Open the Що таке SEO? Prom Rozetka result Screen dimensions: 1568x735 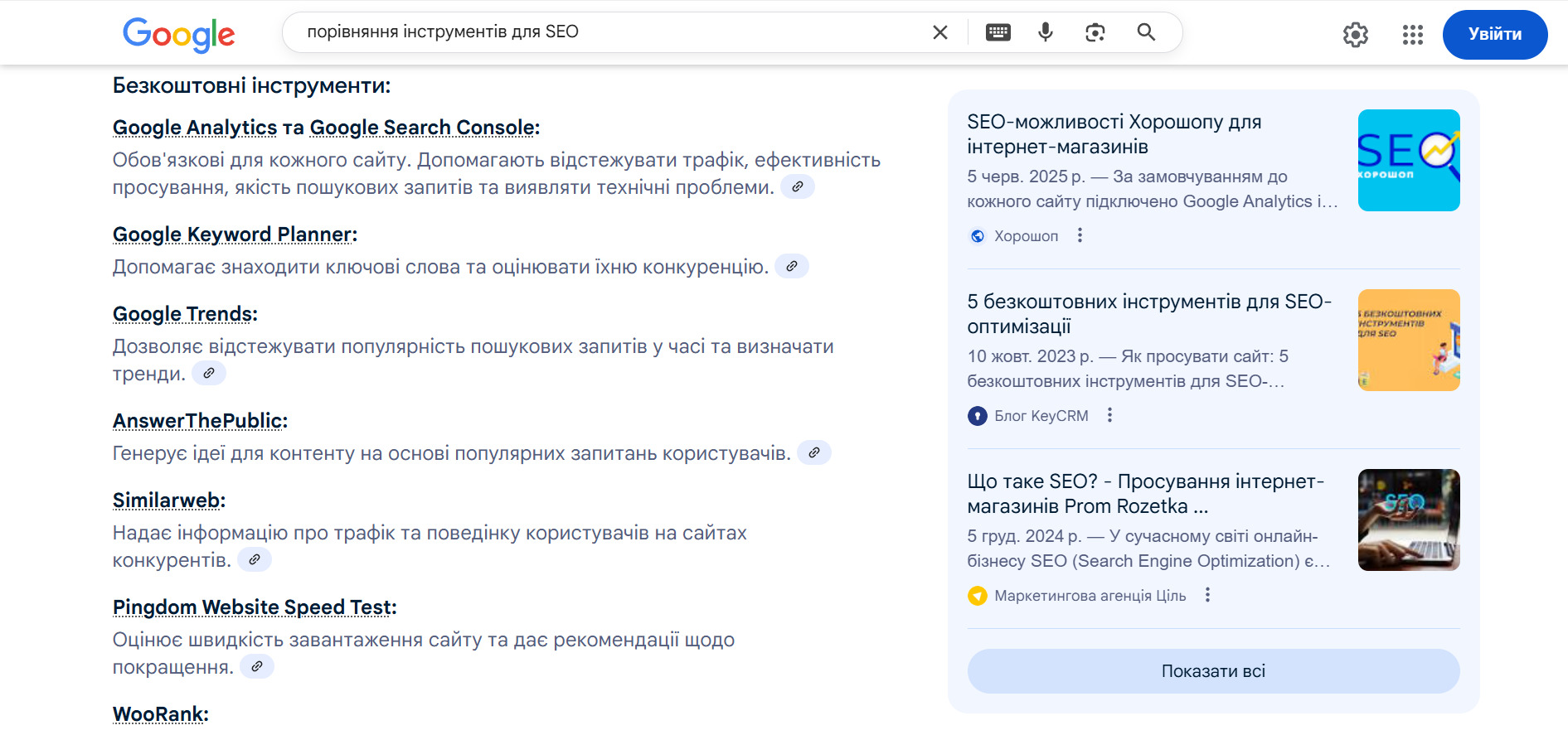pyautogui.click(x=1145, y=494)
